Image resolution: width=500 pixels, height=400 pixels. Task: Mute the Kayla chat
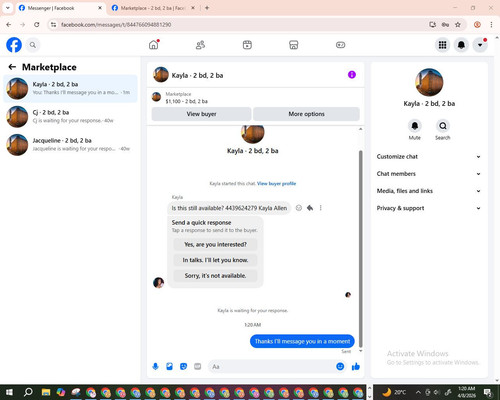[x=415, y=126]
